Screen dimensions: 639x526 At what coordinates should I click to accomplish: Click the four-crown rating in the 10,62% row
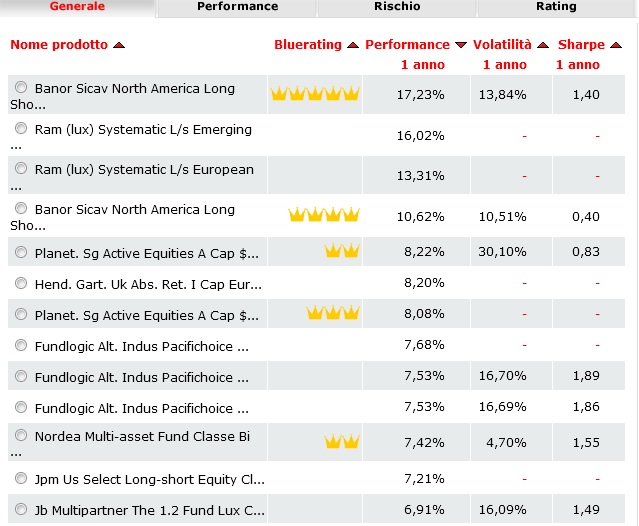[x=324, y=214]
